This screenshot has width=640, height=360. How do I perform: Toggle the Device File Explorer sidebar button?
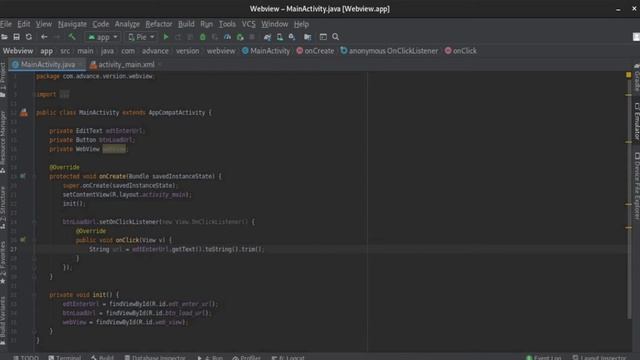[636, 185]
